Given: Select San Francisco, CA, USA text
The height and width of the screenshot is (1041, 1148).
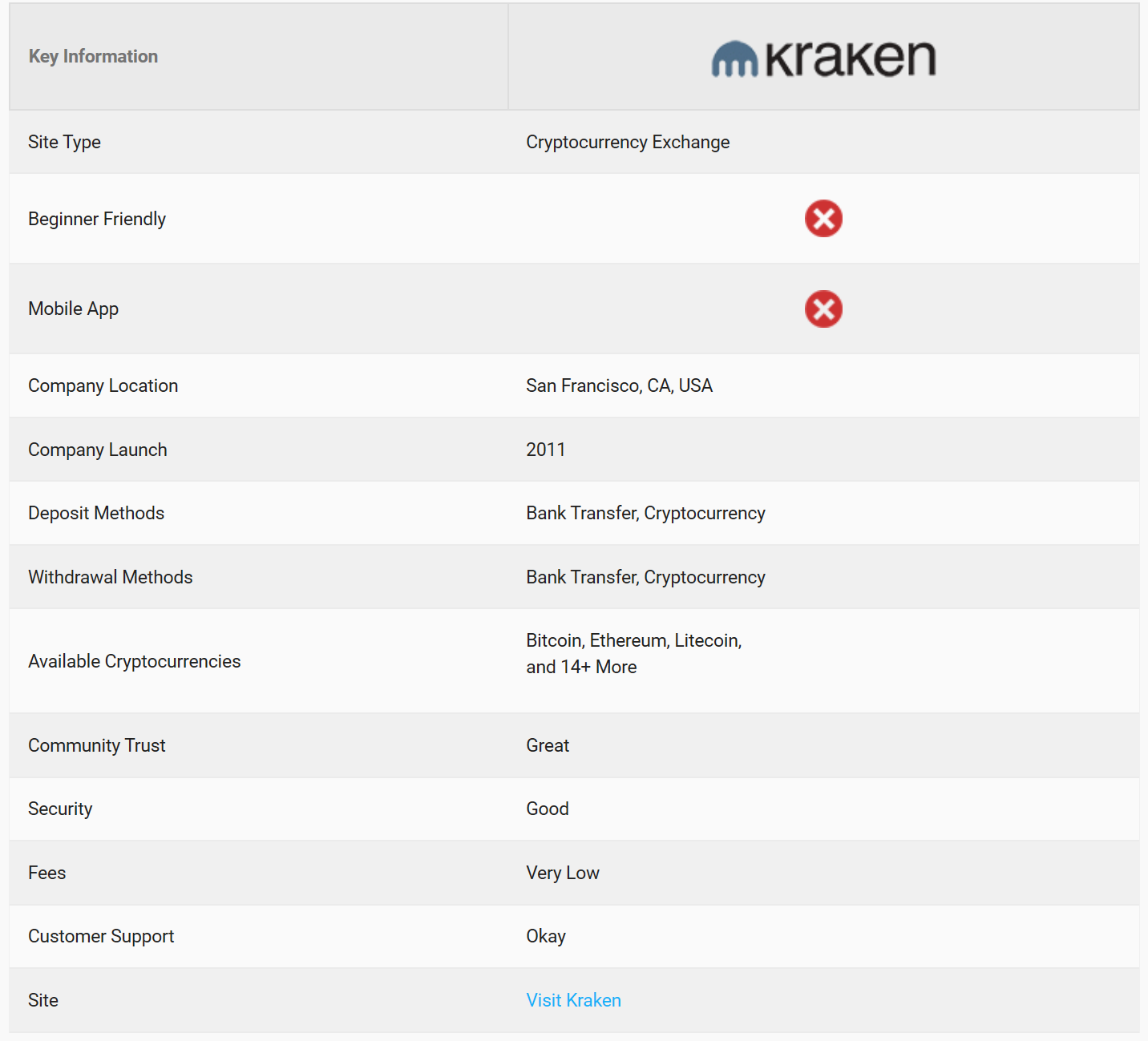Looking at the screenshot, I should [x=619, y=385].
